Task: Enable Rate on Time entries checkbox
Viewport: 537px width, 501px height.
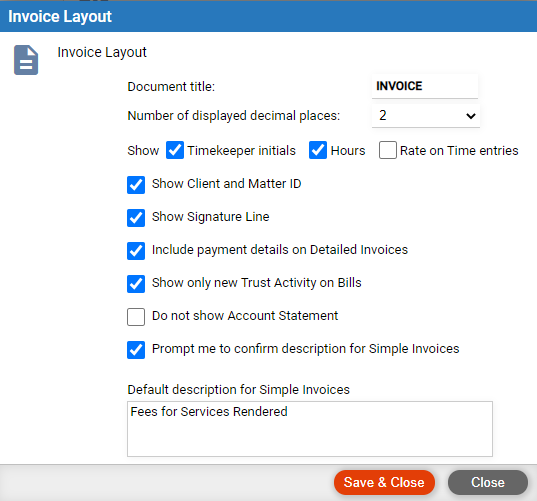Action: pos(388,150)
